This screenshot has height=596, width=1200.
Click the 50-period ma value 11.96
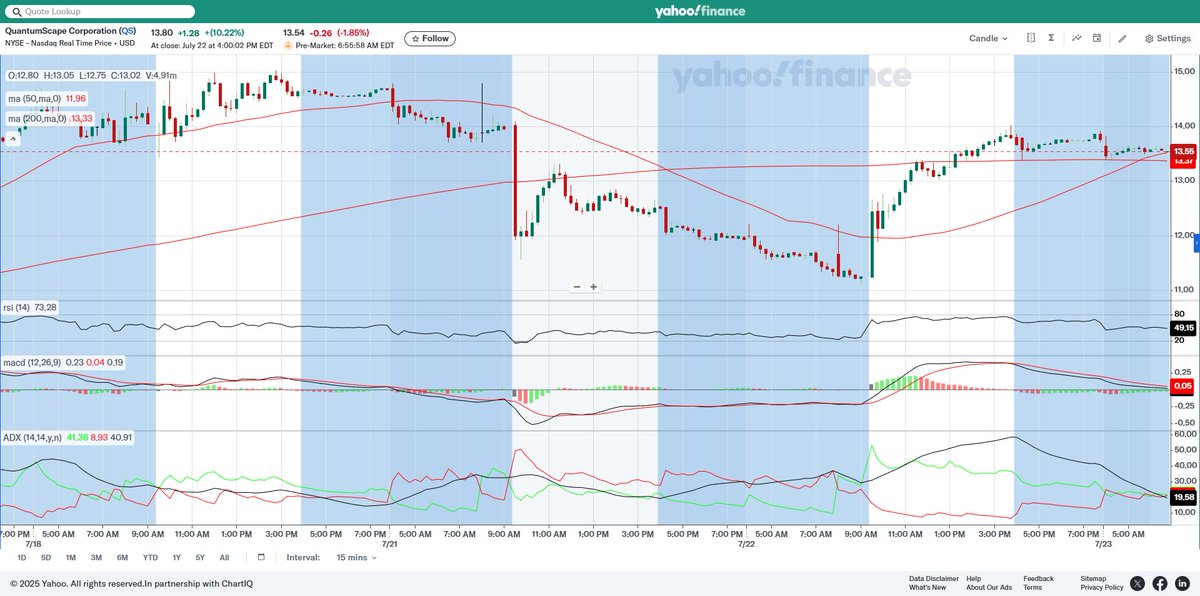click(x=76, y=99)
